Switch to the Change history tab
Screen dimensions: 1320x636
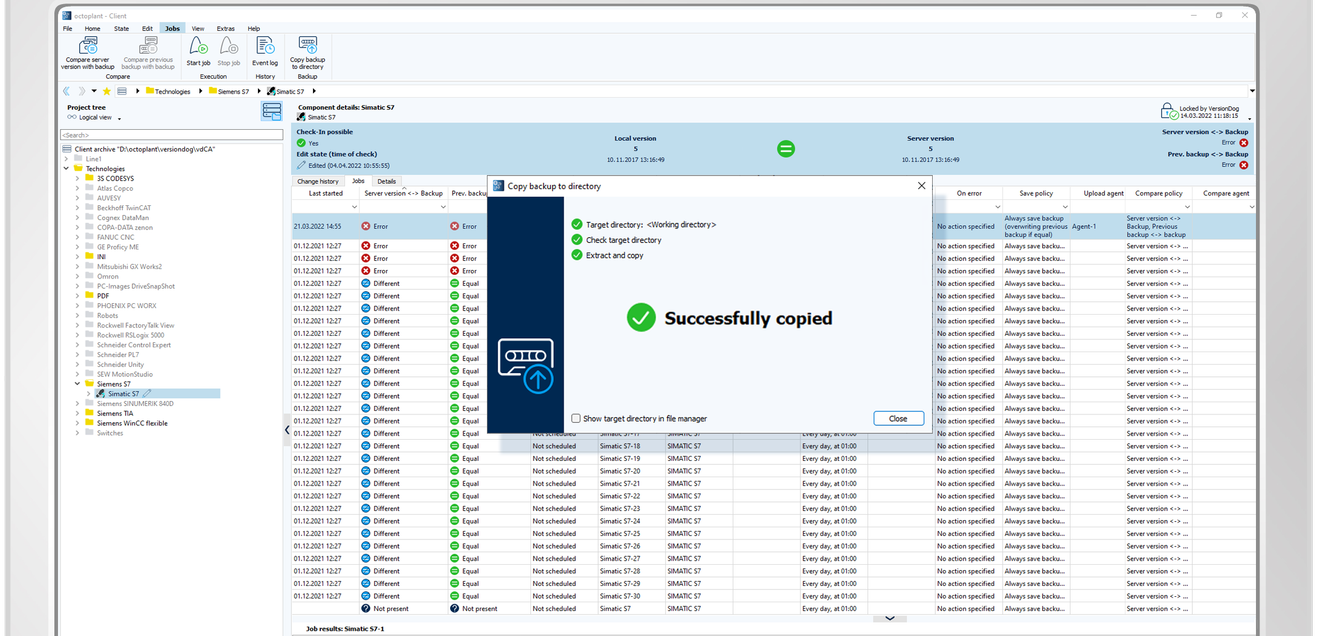pyautogui.click(x=318, y=181)
